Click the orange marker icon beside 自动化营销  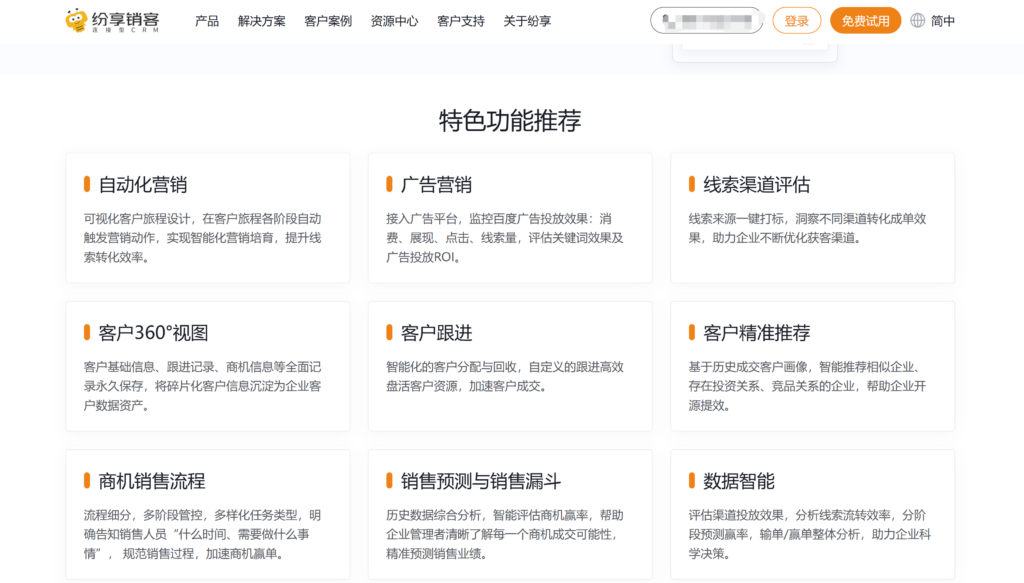(x=86, y=183)
